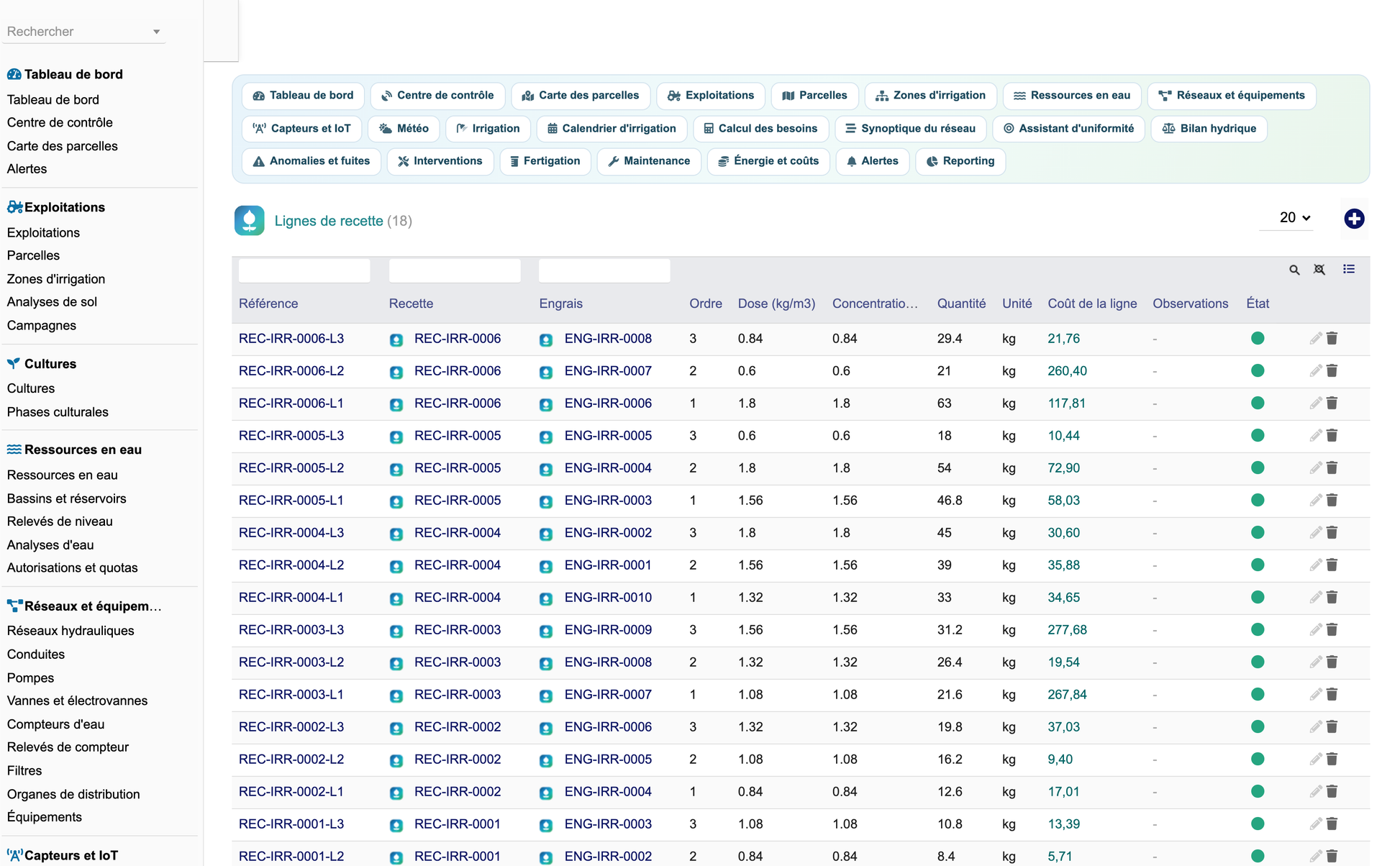Screen dimensions: 1400x866
Task: Edit row REC-IRR-0004-L3 with pencil icon
Action: [x=1316, y=532]
